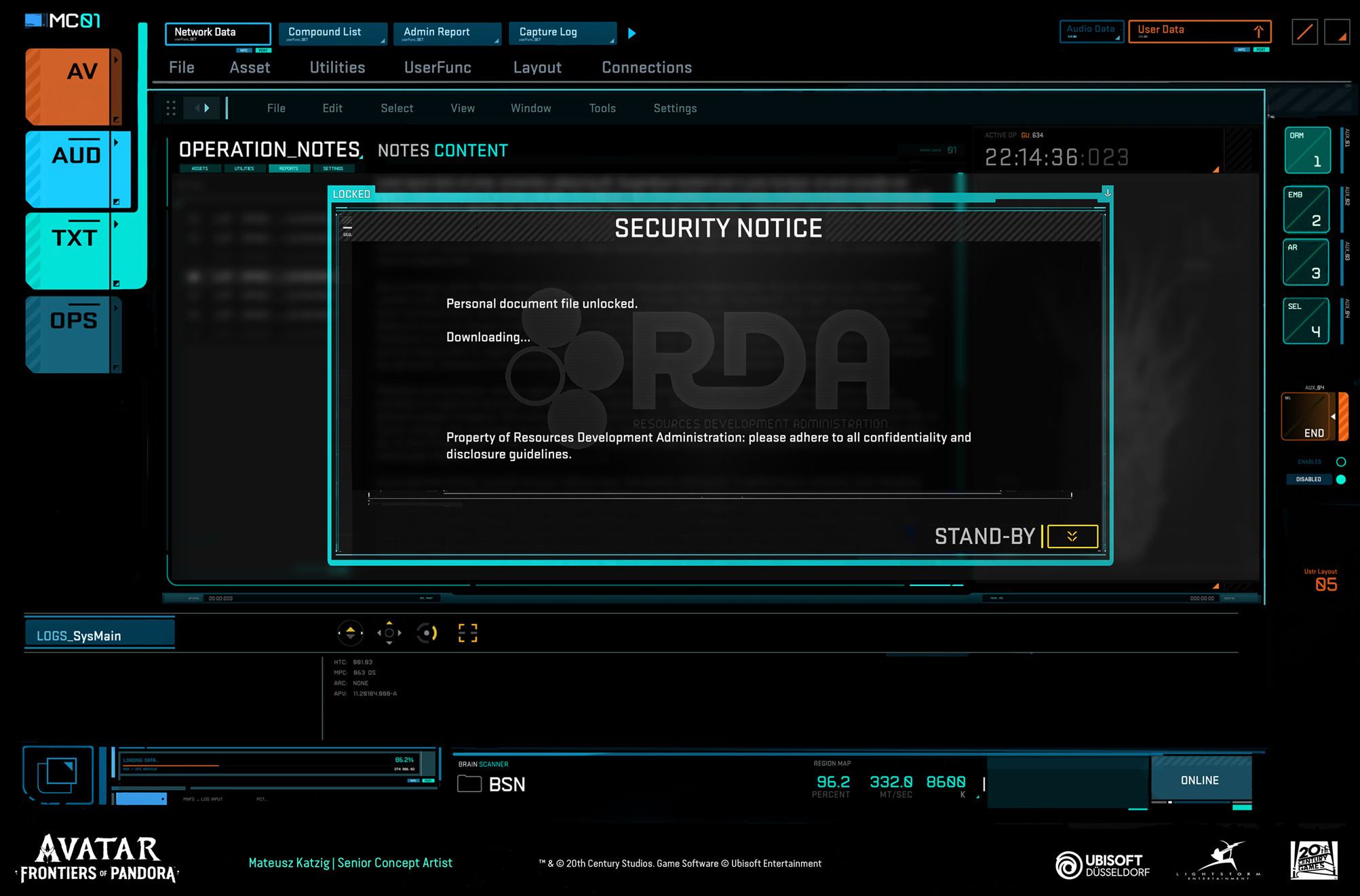
Task: Switch to the Network Data tab
Action: click(x=218, y=33)
